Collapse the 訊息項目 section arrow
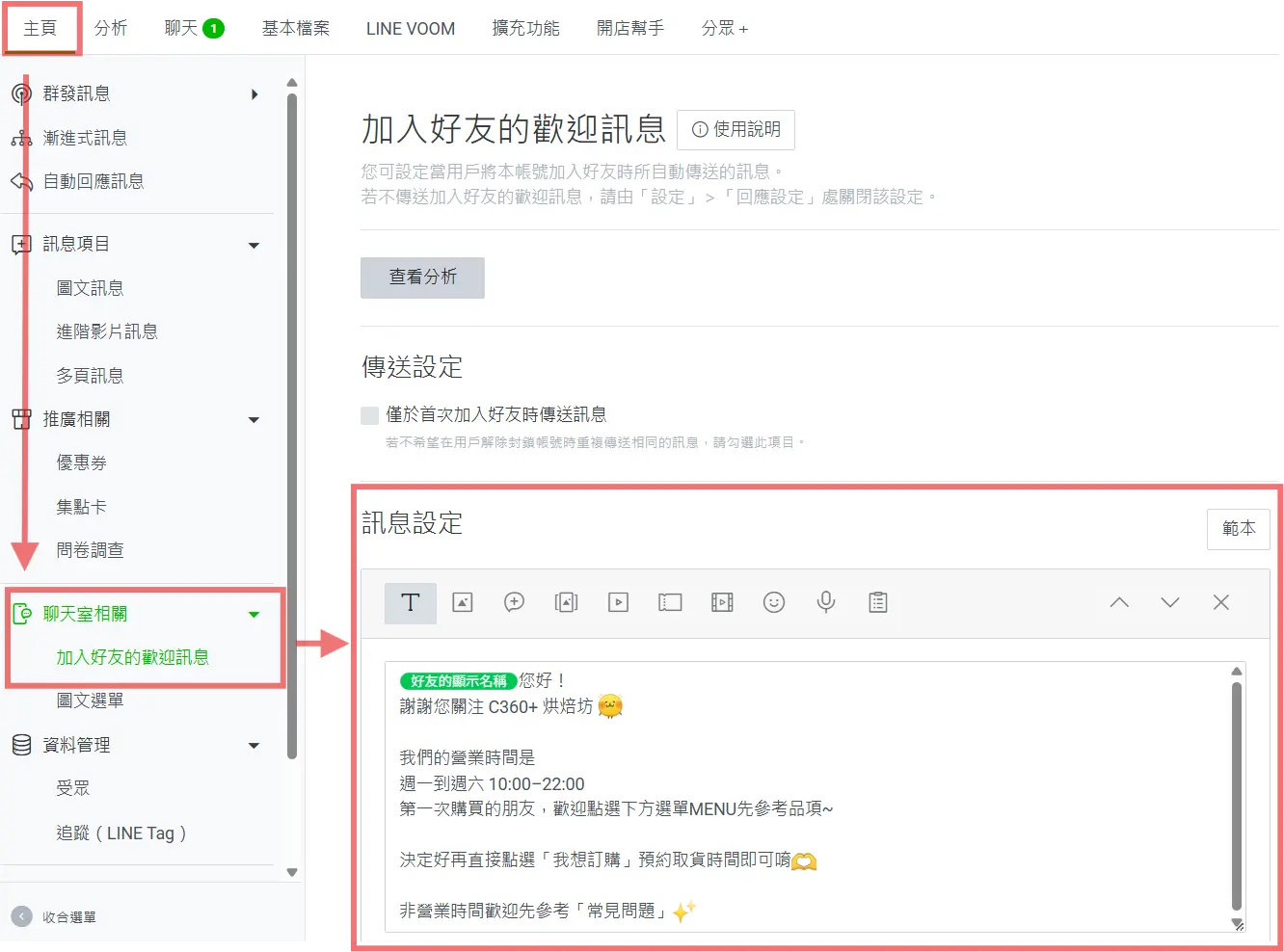 254,246
